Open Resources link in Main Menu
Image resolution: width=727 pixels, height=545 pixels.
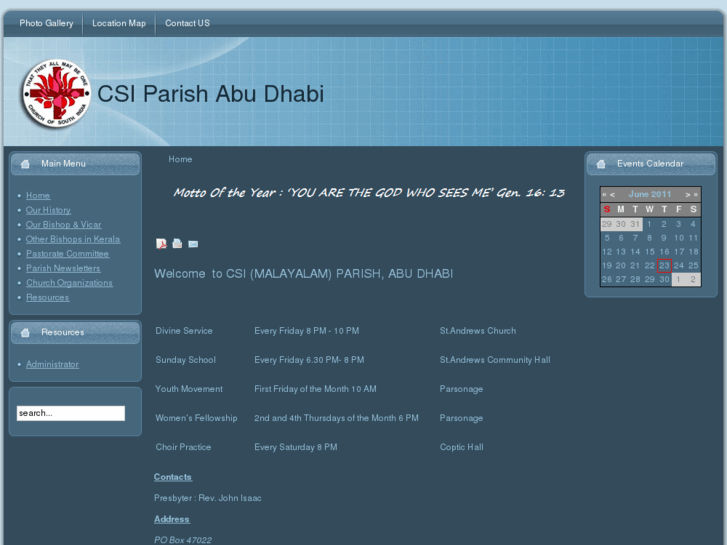coord(47,297)
